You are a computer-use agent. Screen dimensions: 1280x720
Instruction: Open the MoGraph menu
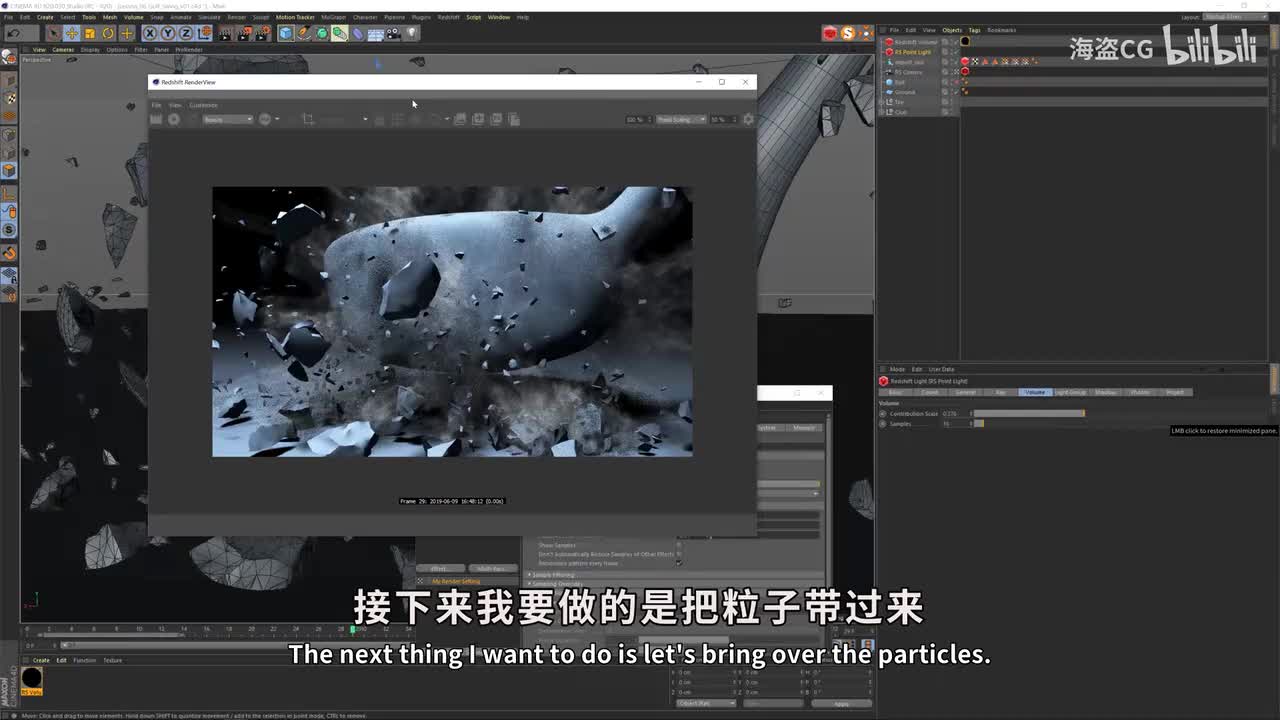[333, 17]
